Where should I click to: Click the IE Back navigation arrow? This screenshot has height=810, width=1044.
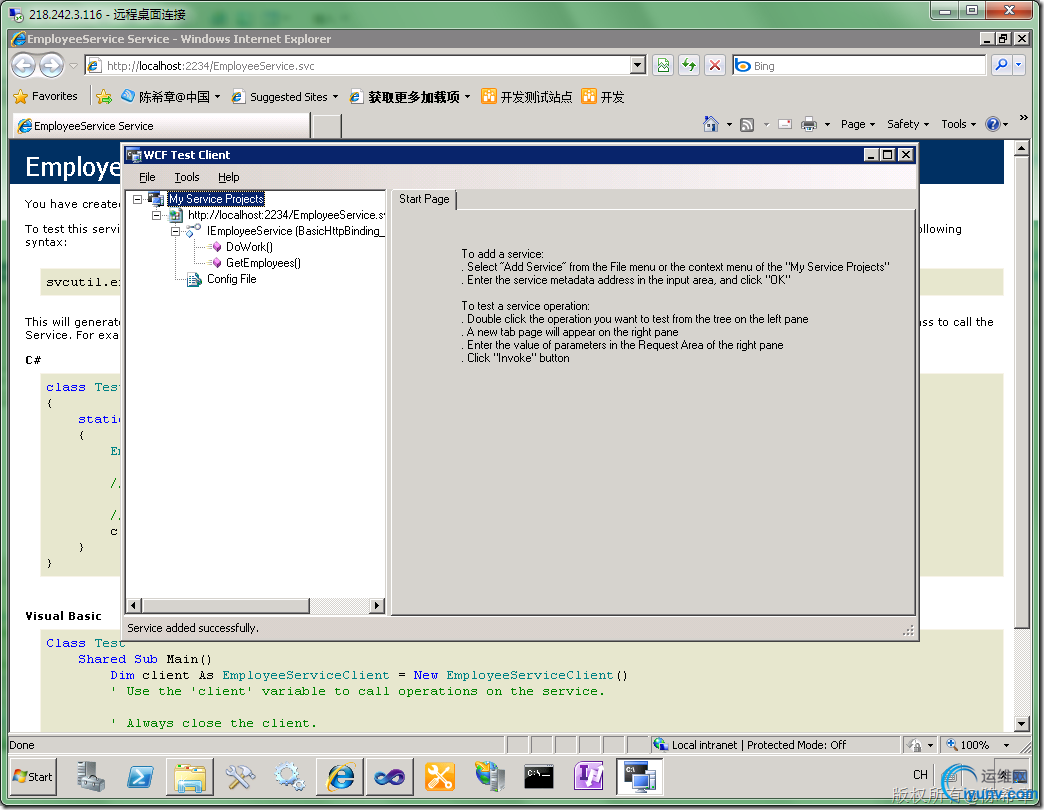(24, 65)
